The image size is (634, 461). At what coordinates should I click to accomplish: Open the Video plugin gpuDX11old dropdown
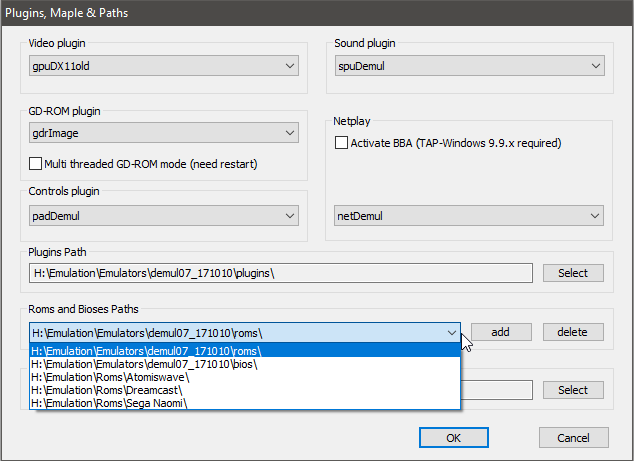[164, 66]
